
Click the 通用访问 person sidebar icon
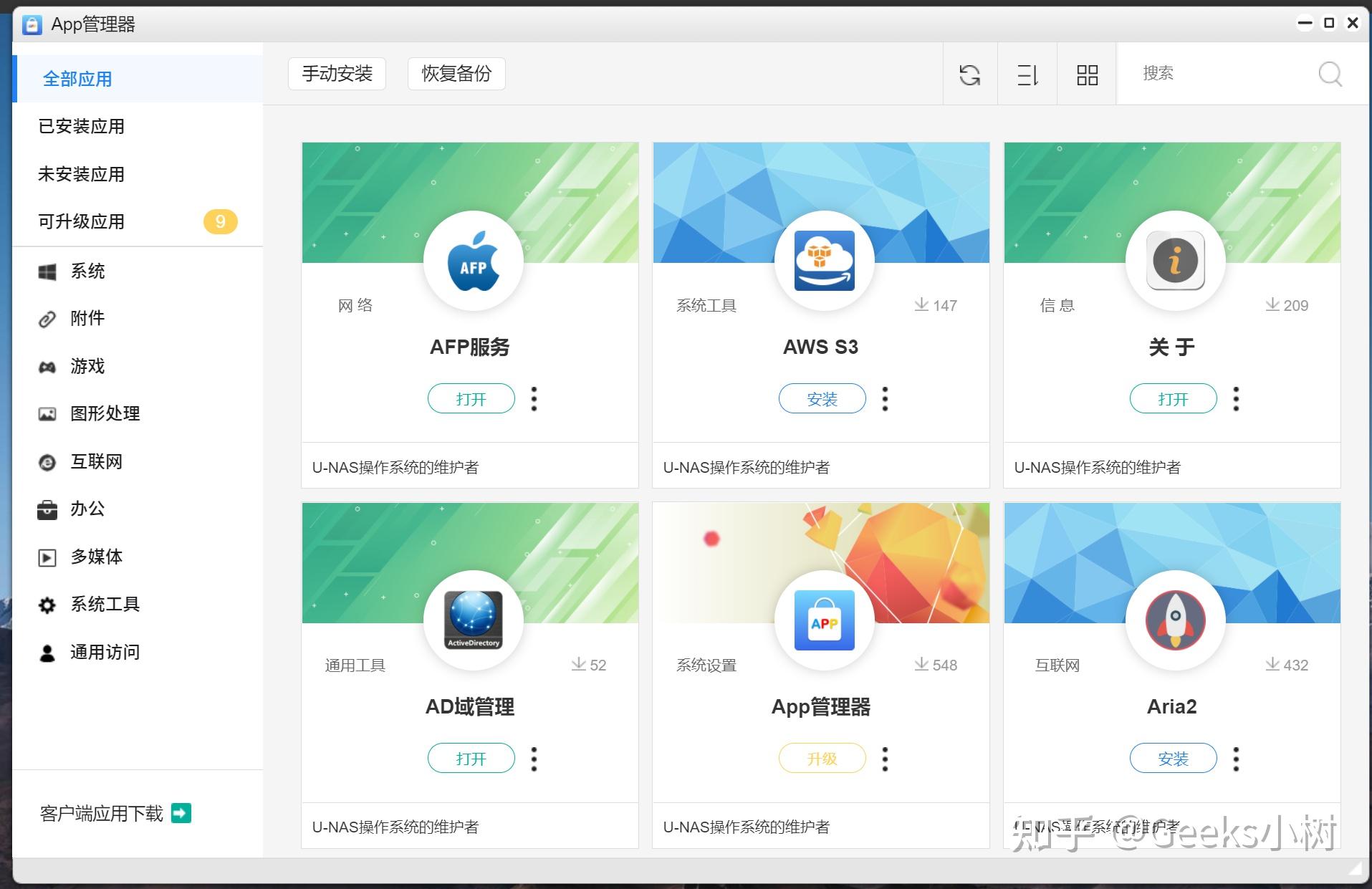tap(47, 653)
